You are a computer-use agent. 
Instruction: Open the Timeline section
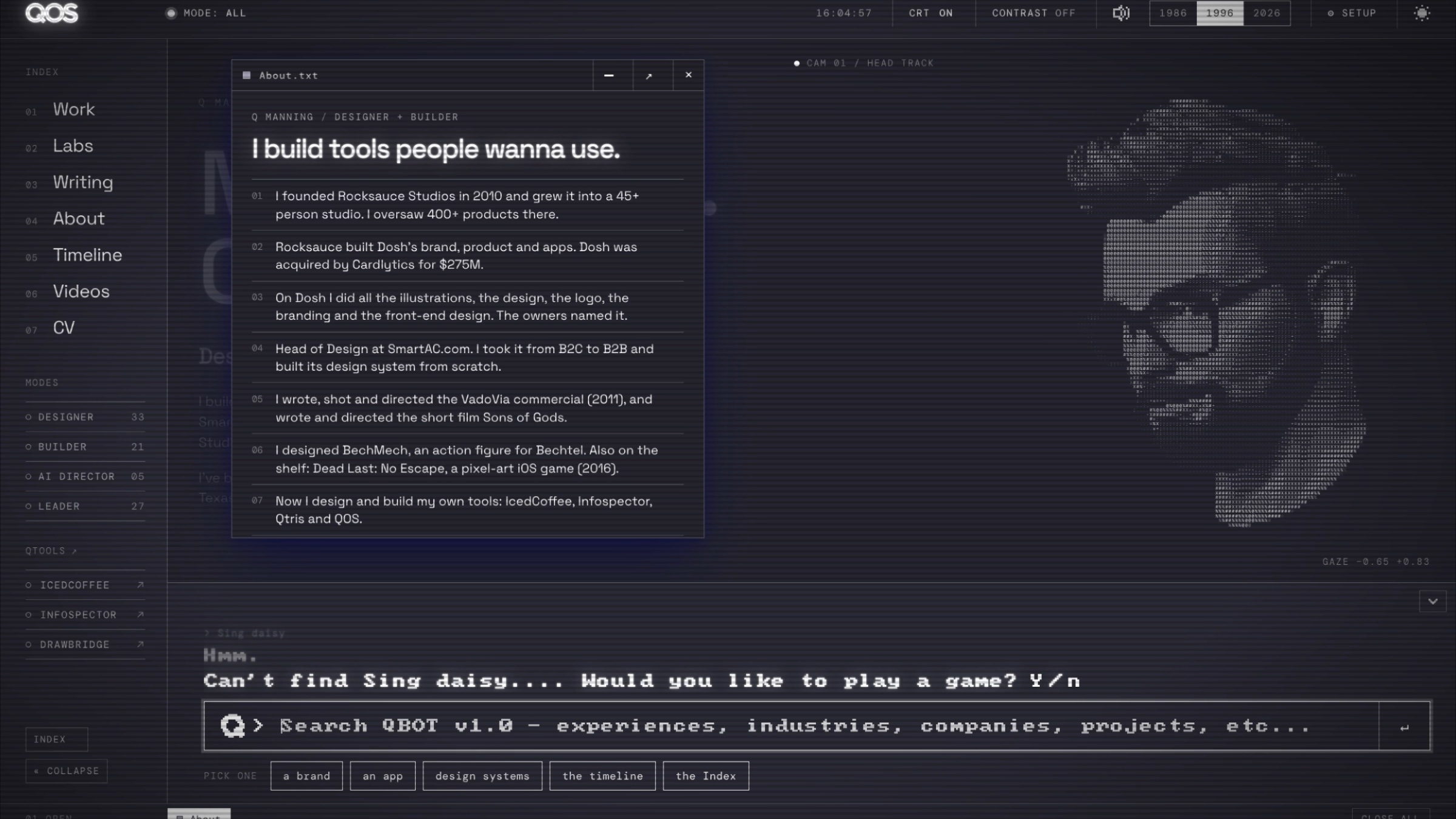(x=87, y=255)
